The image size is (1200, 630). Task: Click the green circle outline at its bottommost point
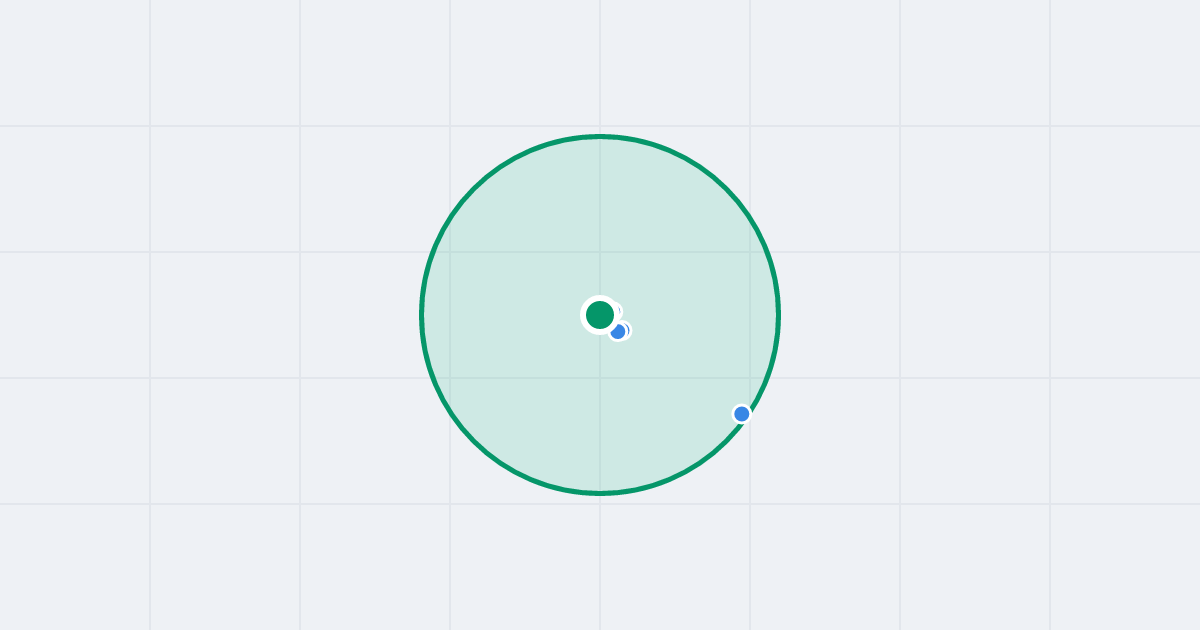click(x=600, y=493)
